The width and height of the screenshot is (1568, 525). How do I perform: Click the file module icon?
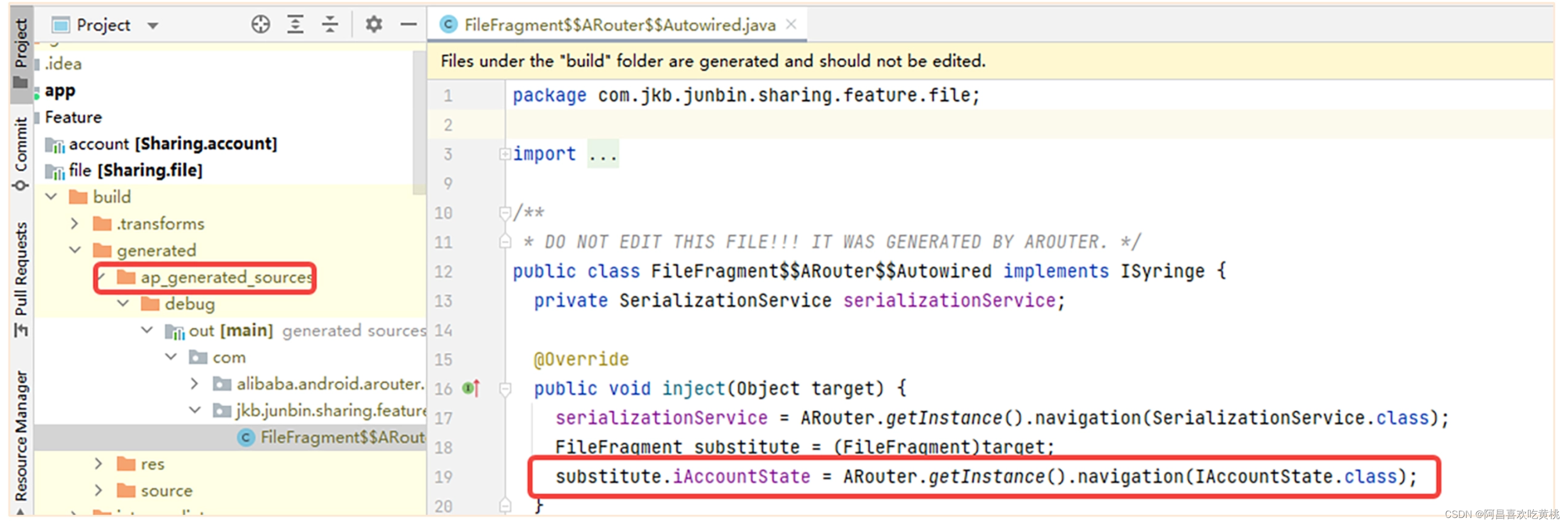[x=55, y=171]
